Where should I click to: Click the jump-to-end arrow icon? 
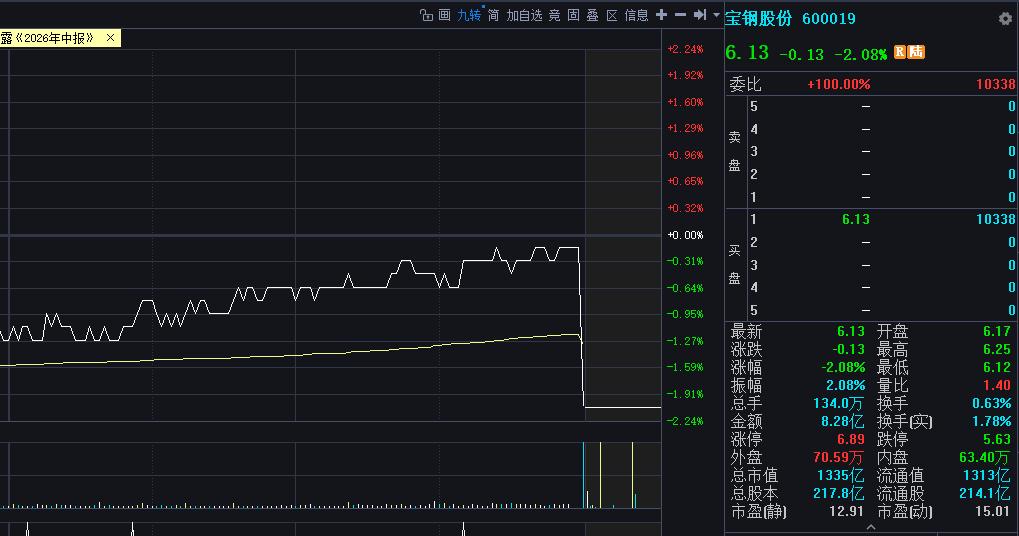click(700, 14)
